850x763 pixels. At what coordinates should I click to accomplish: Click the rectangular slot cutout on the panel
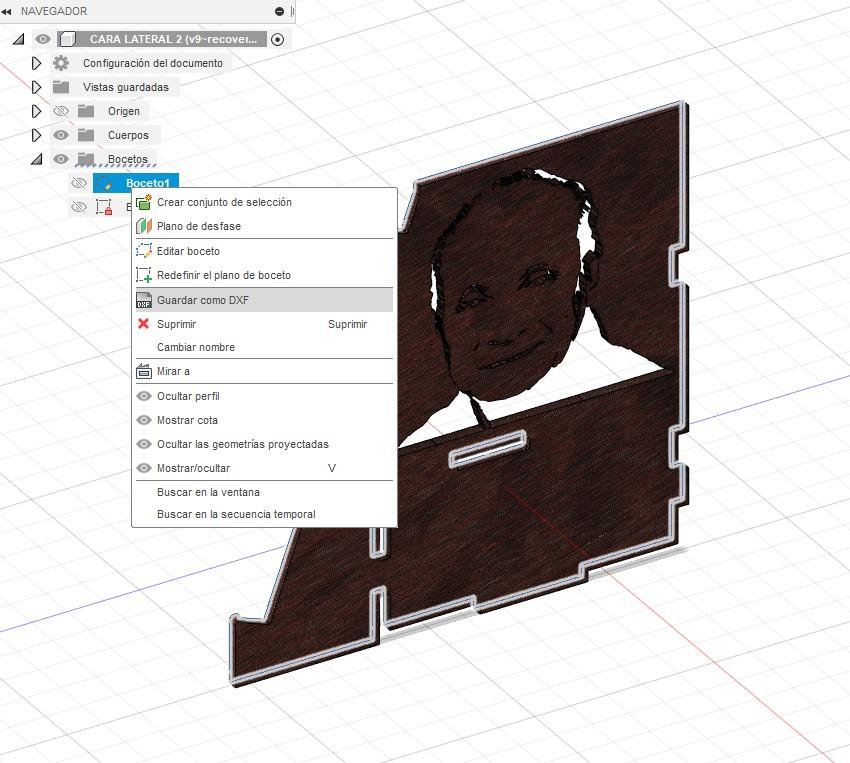488,449
